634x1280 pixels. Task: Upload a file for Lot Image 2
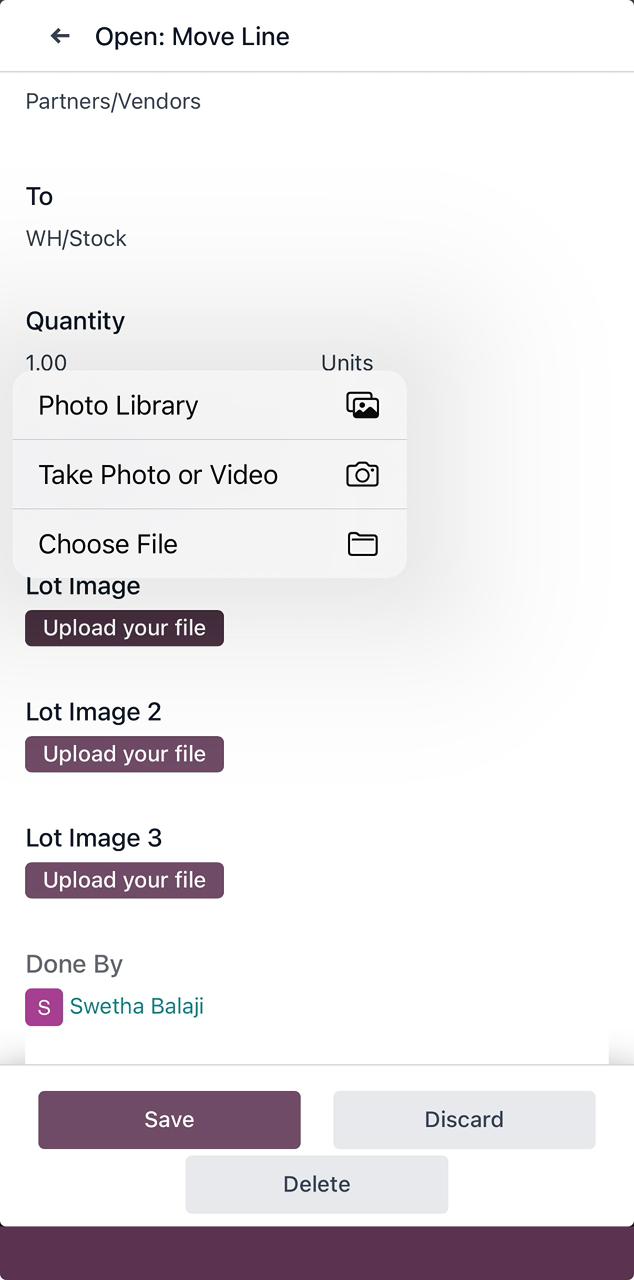[124, 754]
